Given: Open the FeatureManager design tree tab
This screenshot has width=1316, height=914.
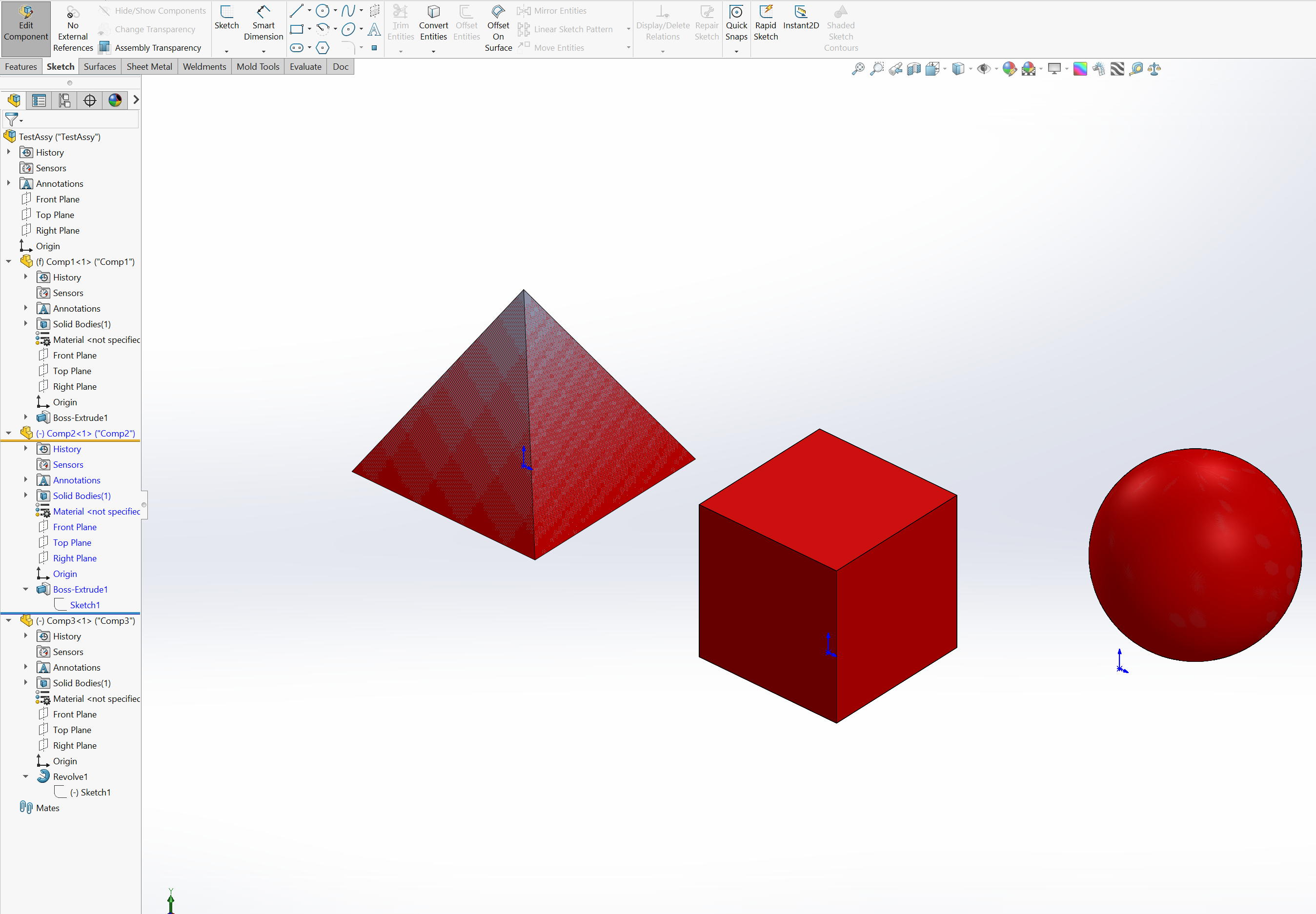Looking at the screenshot, I should [14, 100].
